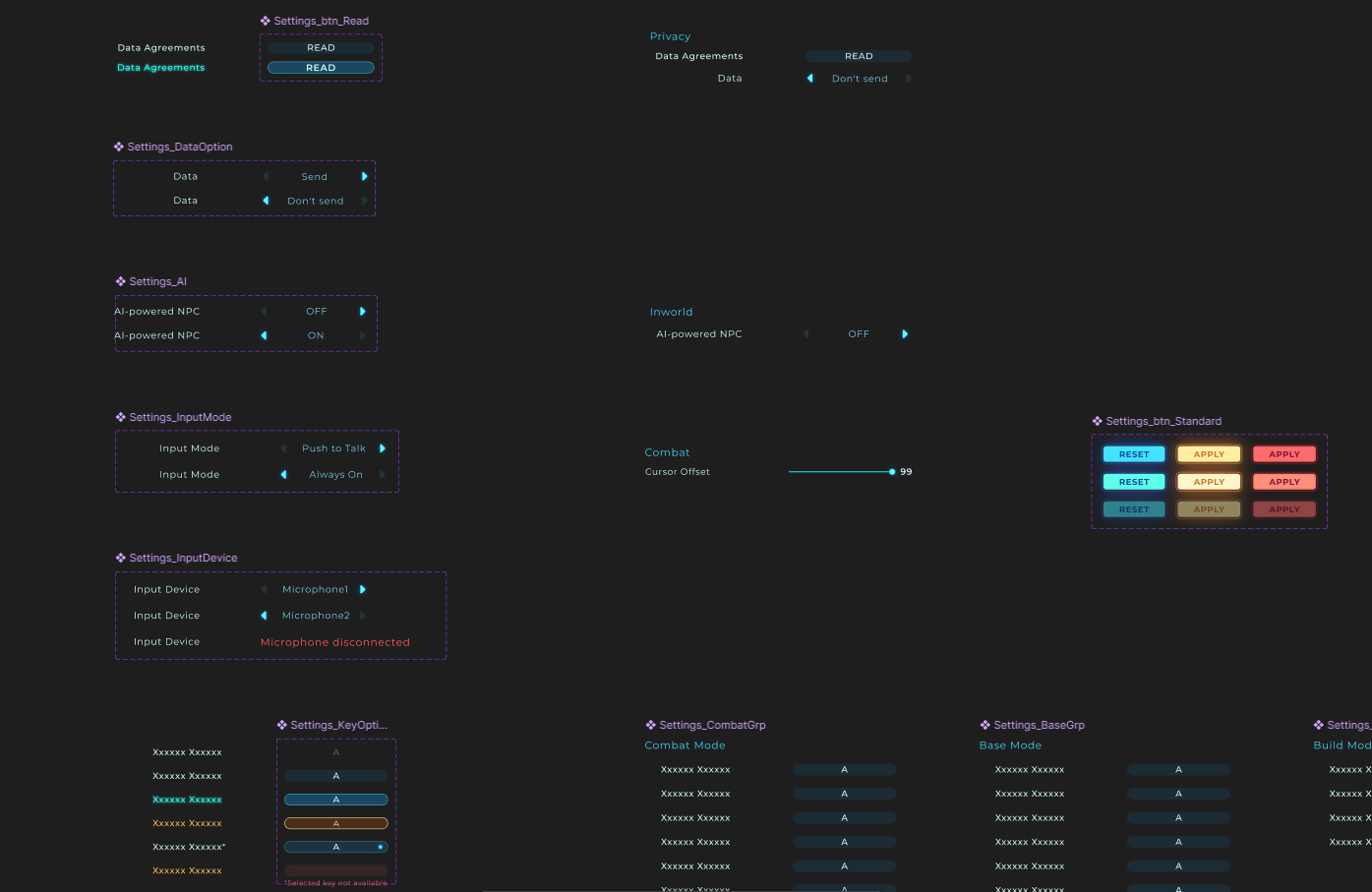
Task: Select the OFF value under Inworld
Action: pos(860,334)
